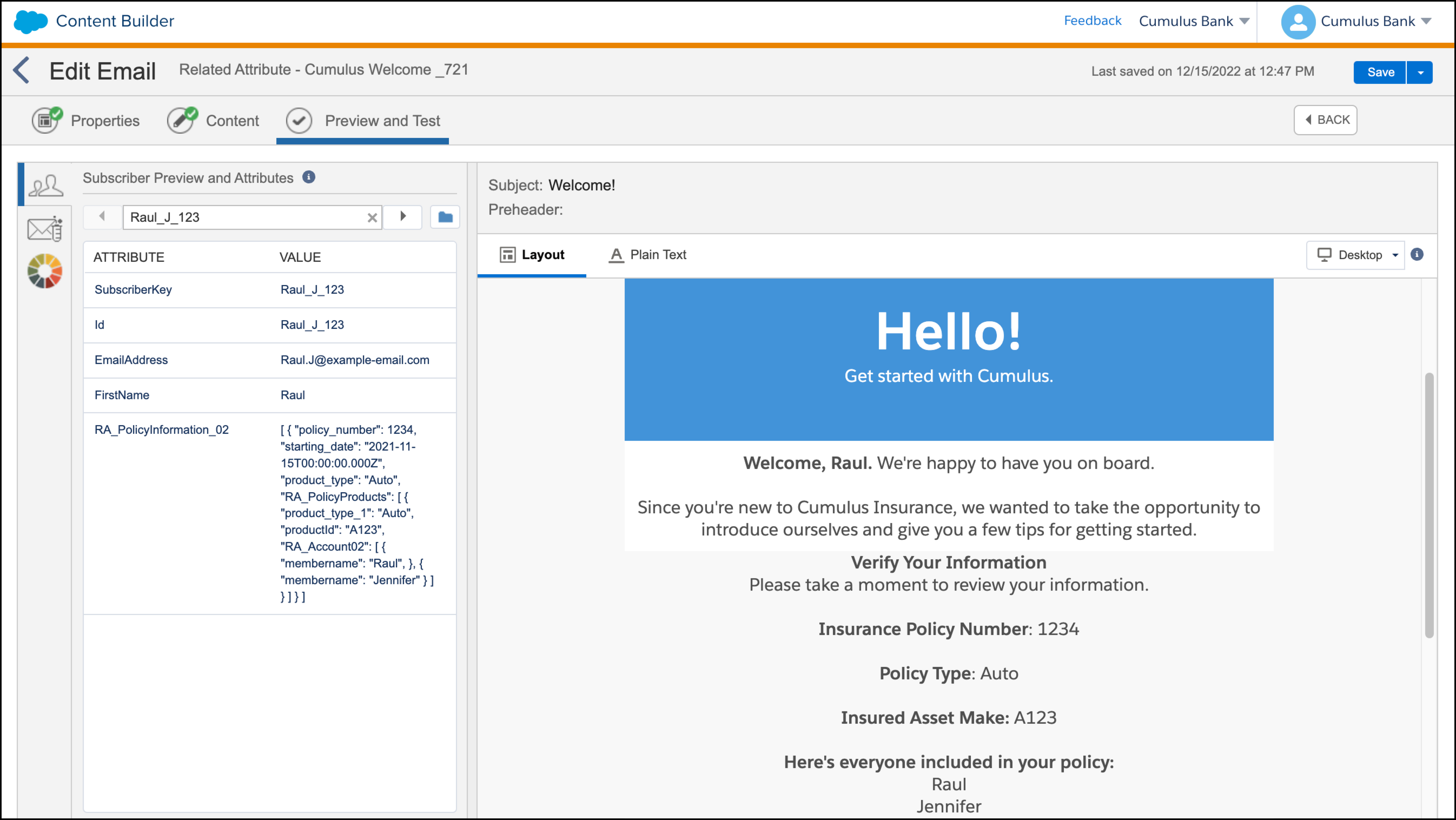The width and height of the screenshot is (1456, 820).
Task: Click the Preheader label
Action: tap(526, 210)
